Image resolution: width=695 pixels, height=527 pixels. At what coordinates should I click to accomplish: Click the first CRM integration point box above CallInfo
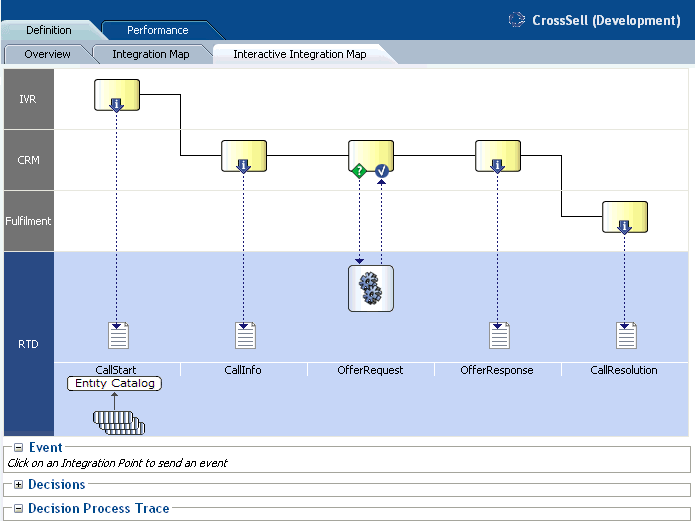[244, 156]
